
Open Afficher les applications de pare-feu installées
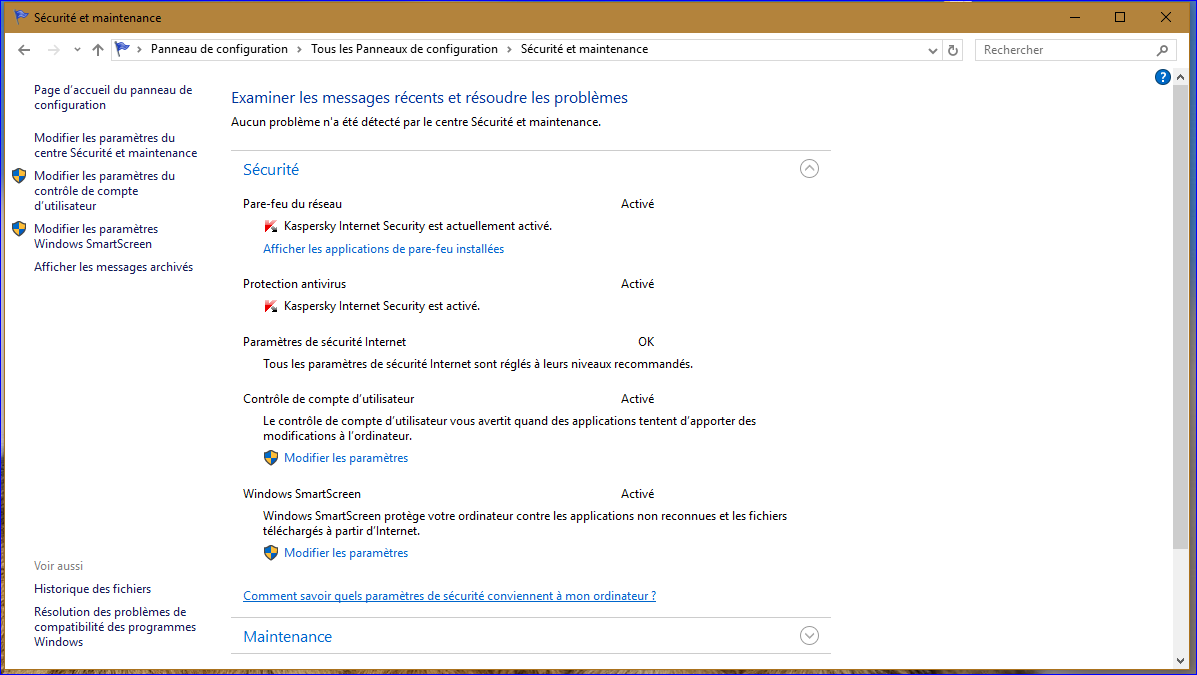tap(383, 249)
